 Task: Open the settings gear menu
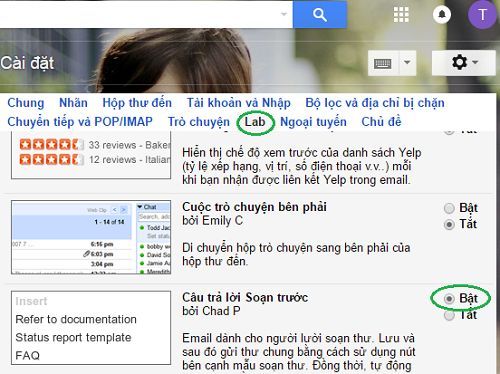(x=464, y=63)
